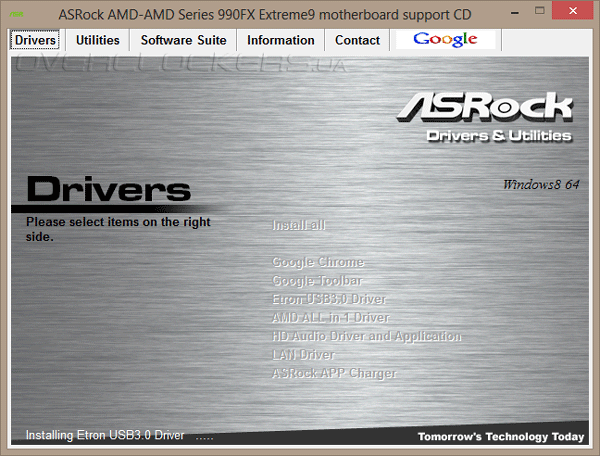Open the Utilities tab
This screenshot has width=600, height=456.
click(x=98, y=40)
